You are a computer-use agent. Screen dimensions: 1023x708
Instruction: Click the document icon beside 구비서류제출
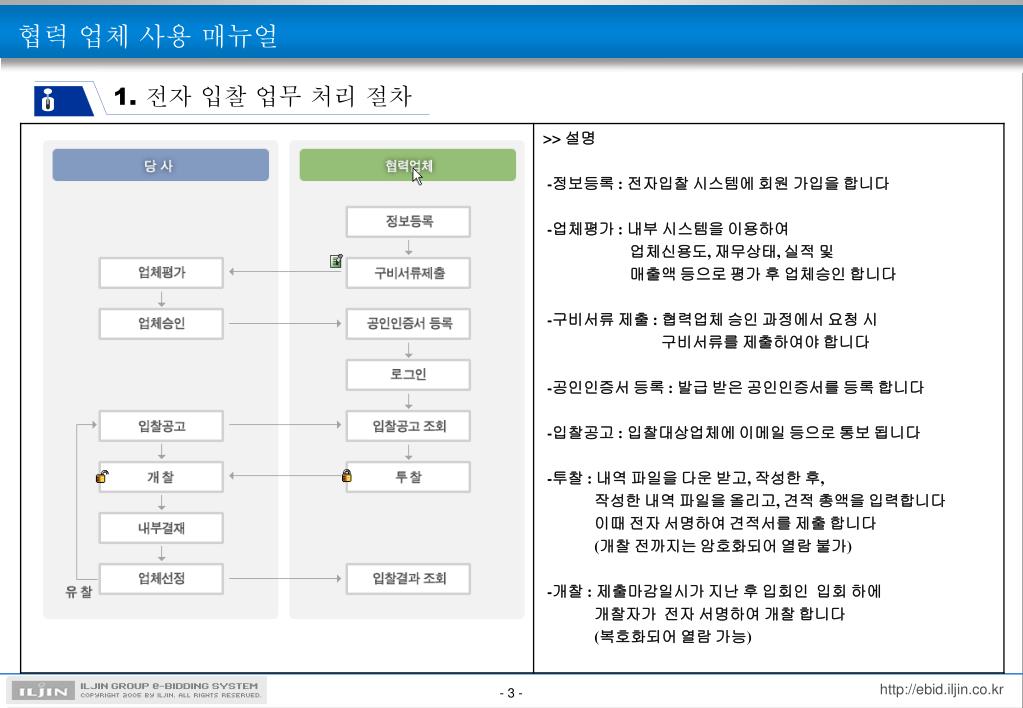tap(336, 261)
